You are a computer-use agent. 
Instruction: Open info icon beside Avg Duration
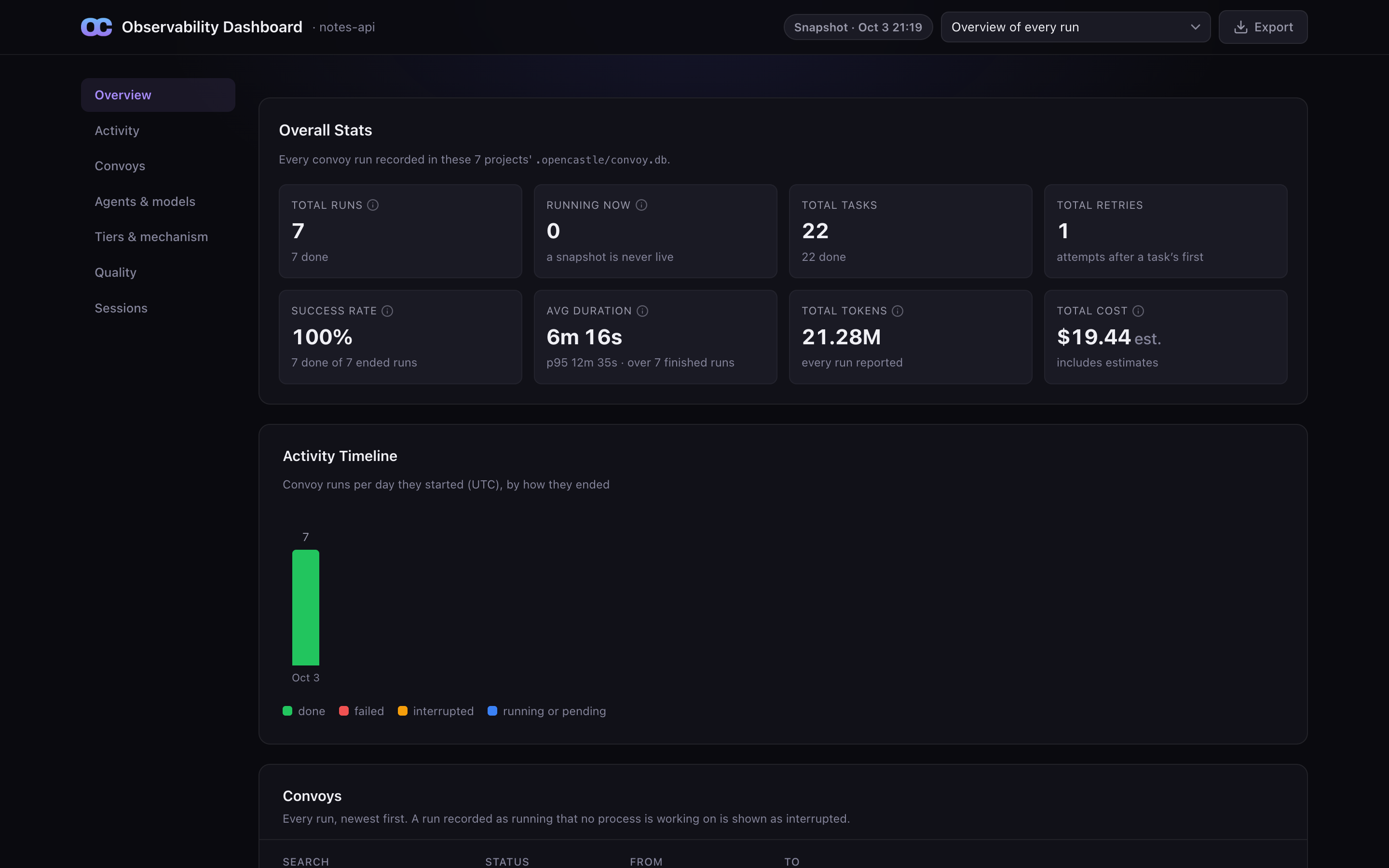click(x=642, y=311)
